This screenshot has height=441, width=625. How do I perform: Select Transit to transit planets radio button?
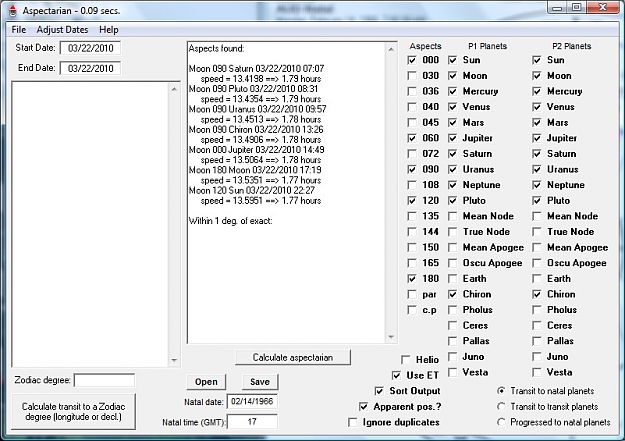pyautogui.click(x=501, y=406)
